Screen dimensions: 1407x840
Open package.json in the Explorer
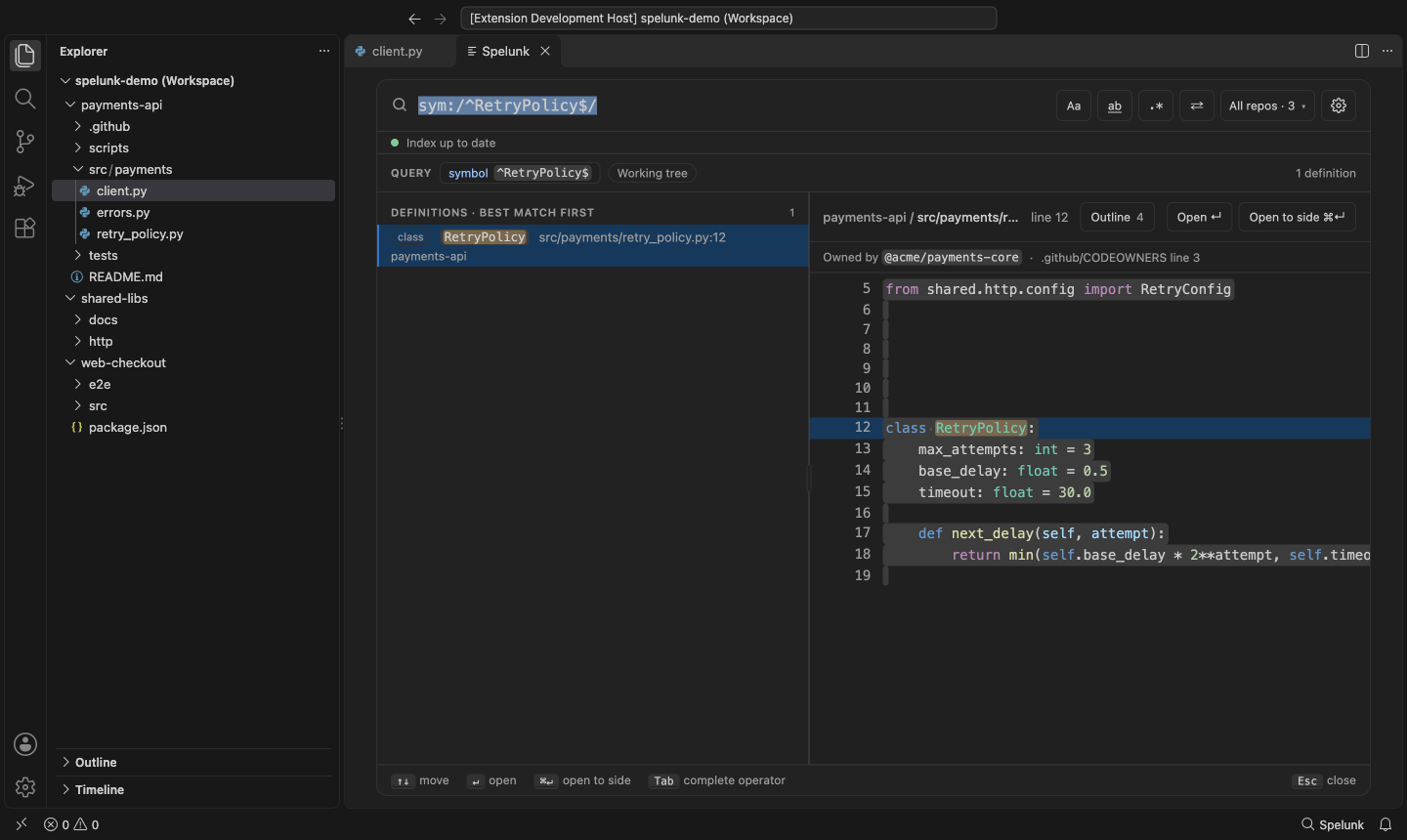[x=193, y=427]
